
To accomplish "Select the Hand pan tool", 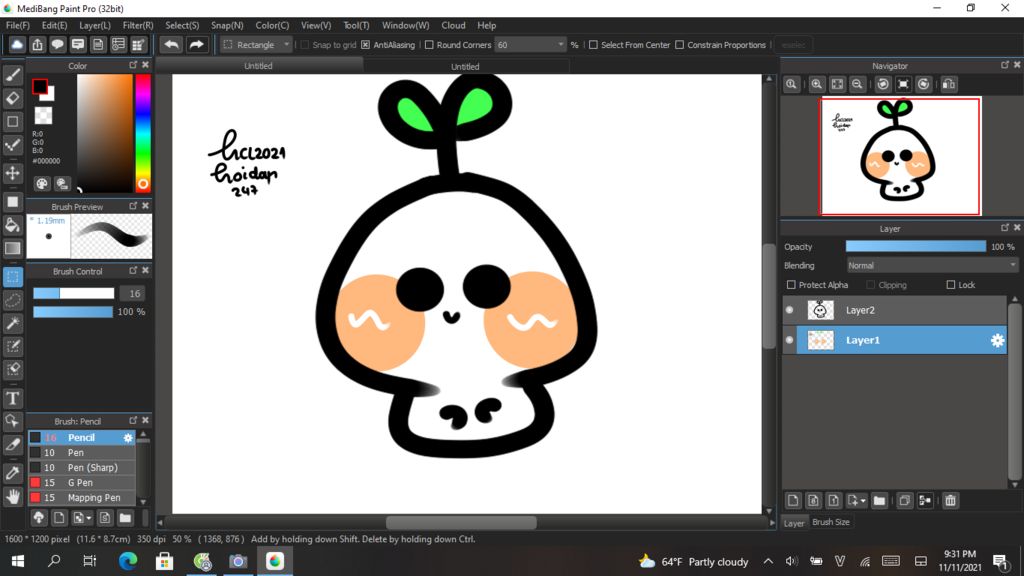I will coord(12,497).
